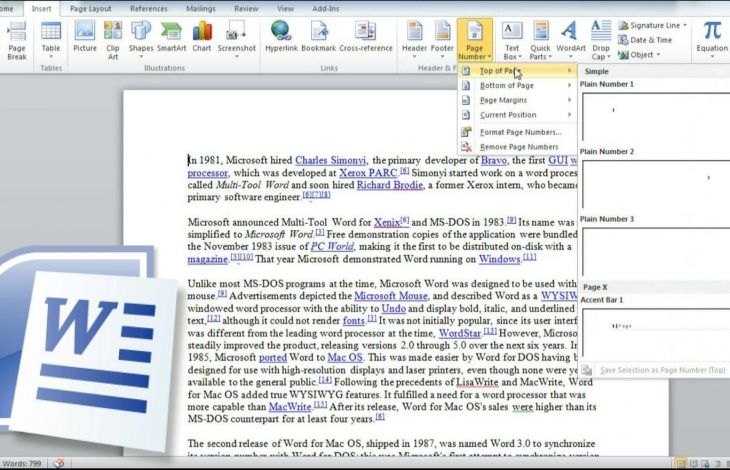730x470 pixels.
Task: Insert a Picture from file
Action: click(x=85, y=37)
